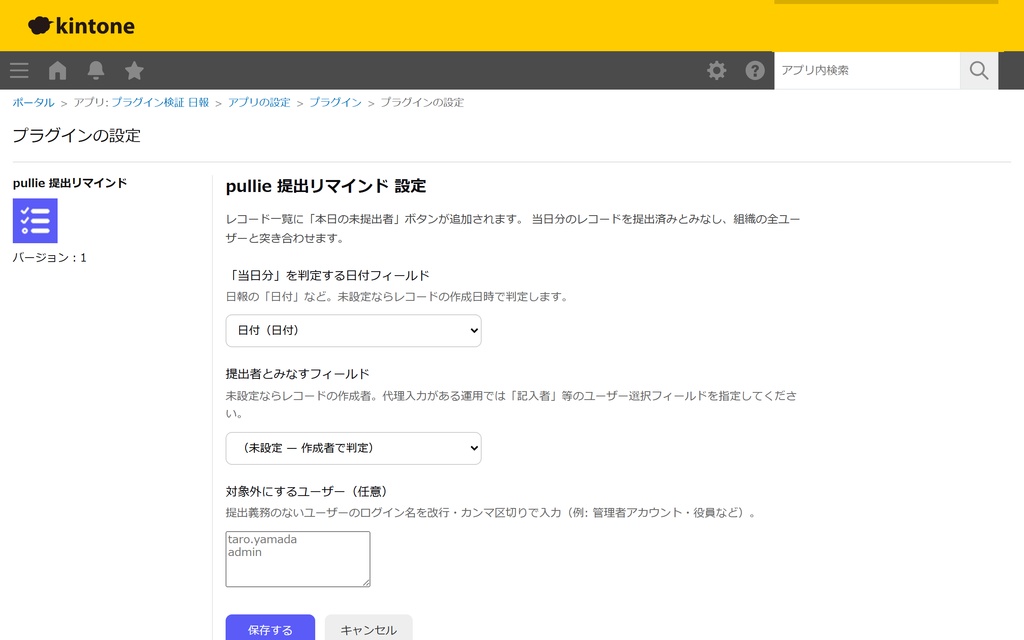Go to the home icon
The image size is (1024, 640).
[x=57, y=71]
